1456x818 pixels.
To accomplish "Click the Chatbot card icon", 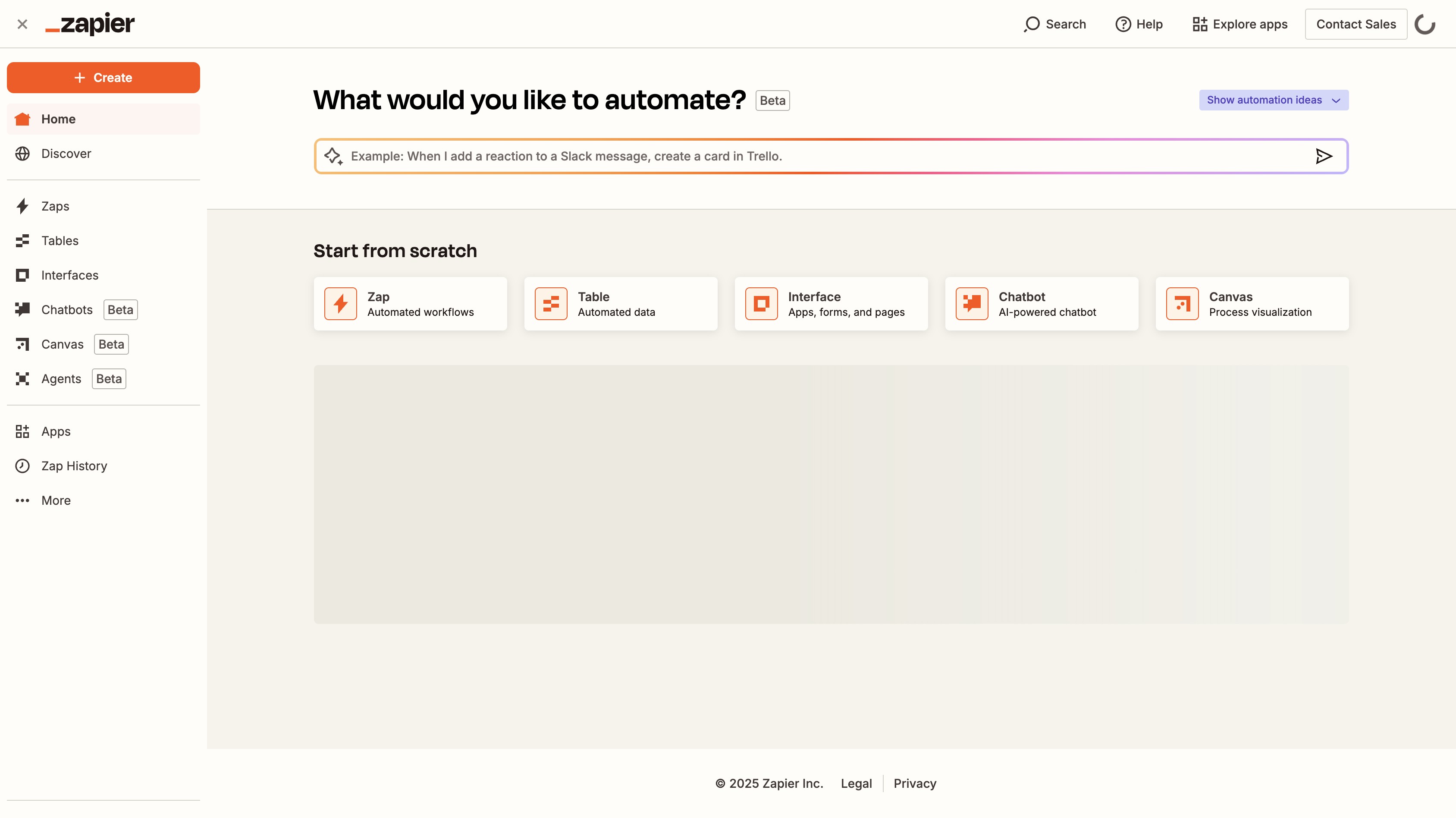I will point(972,304).
